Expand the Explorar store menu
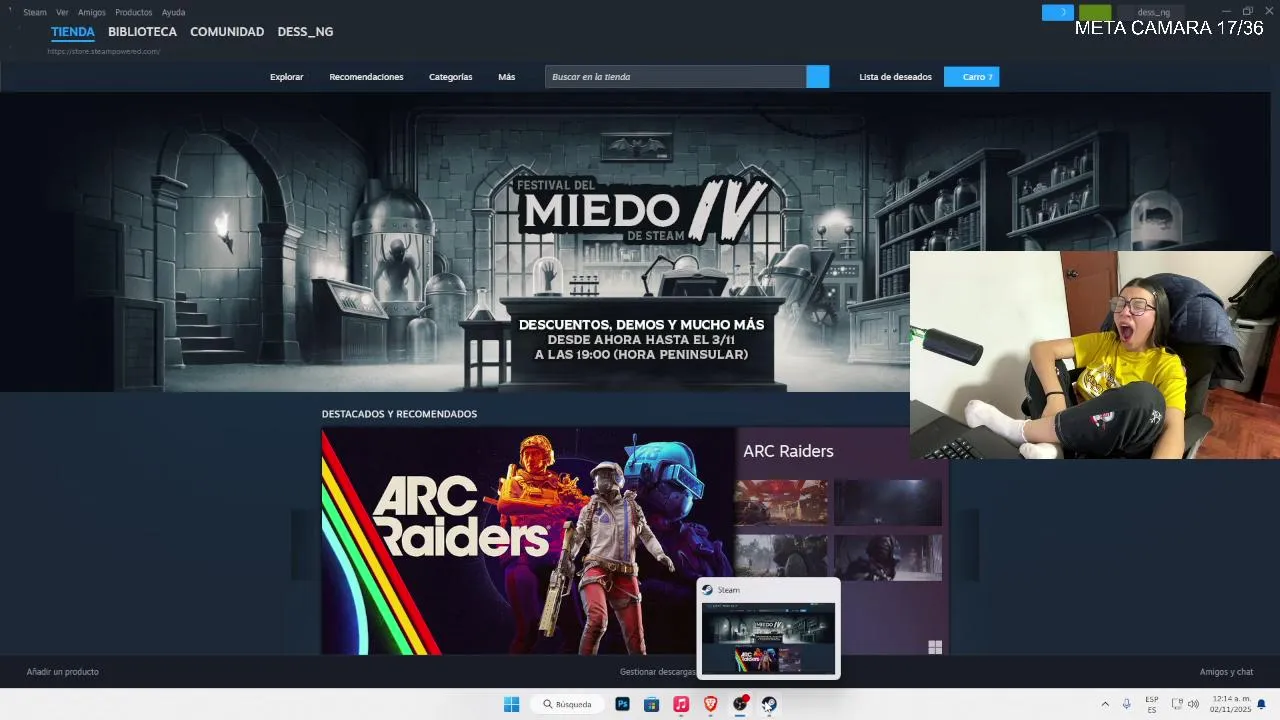The height and width of the screenshot is (720, 1280). [286, 77]
